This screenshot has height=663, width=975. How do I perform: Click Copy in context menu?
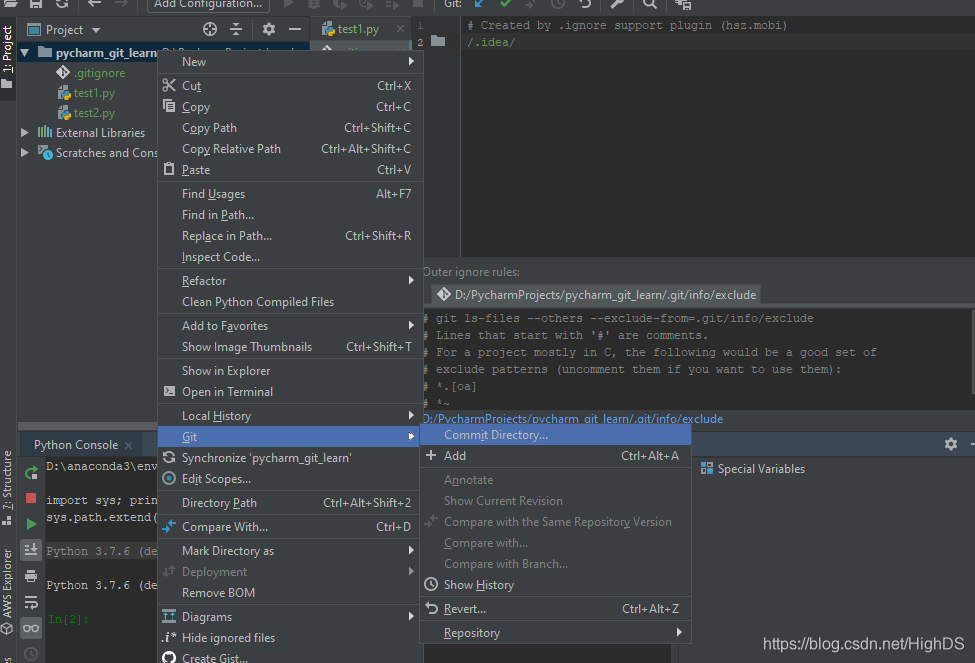[290, 107]
